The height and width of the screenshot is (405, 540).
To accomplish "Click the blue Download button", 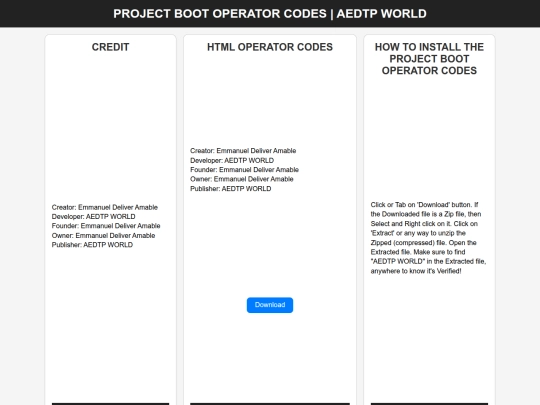I will coord(270,305).
